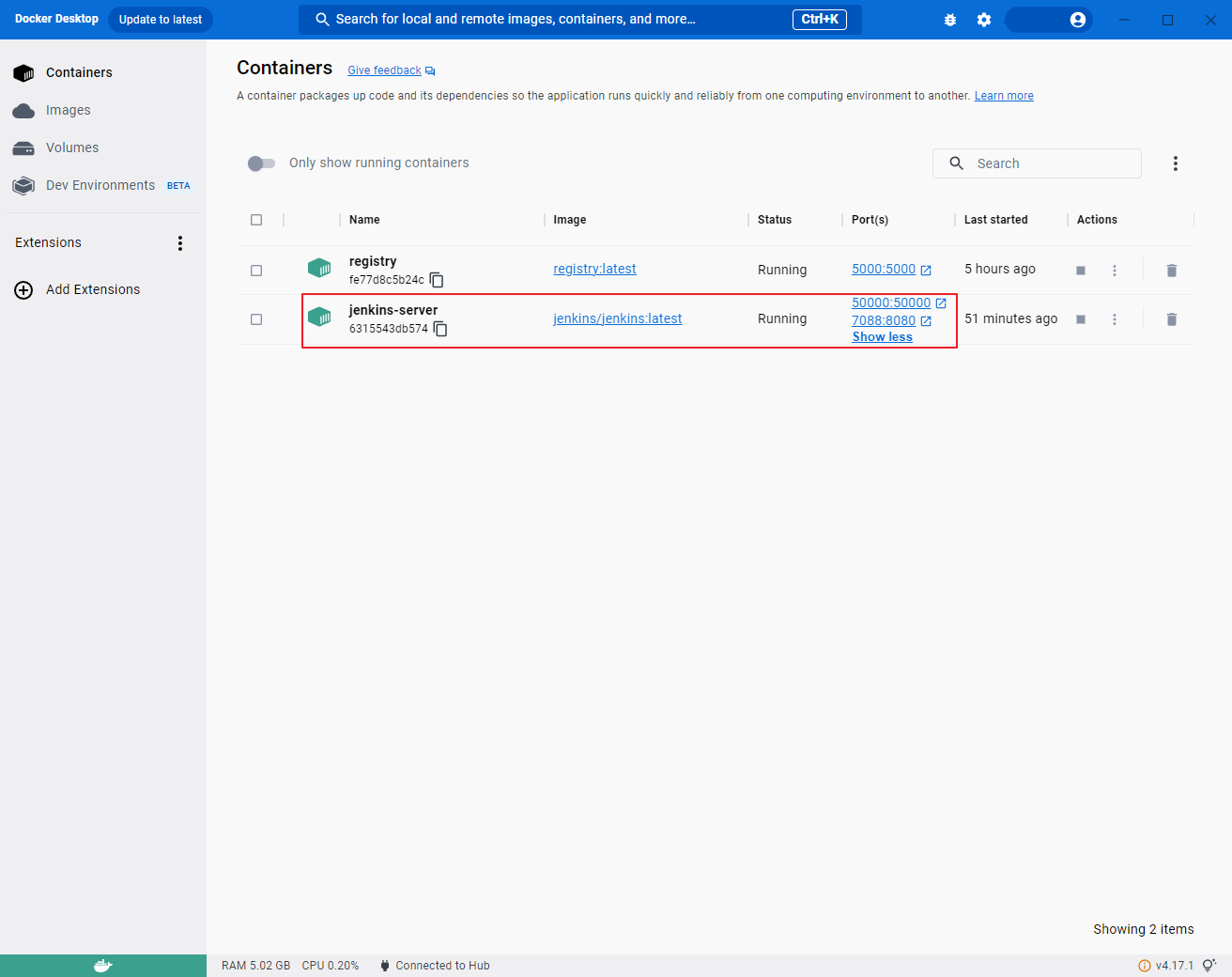The width and height of the screenshot is (1232, 977).
Task: Click the lightbulb notification icon
Action: [1209, 966]
